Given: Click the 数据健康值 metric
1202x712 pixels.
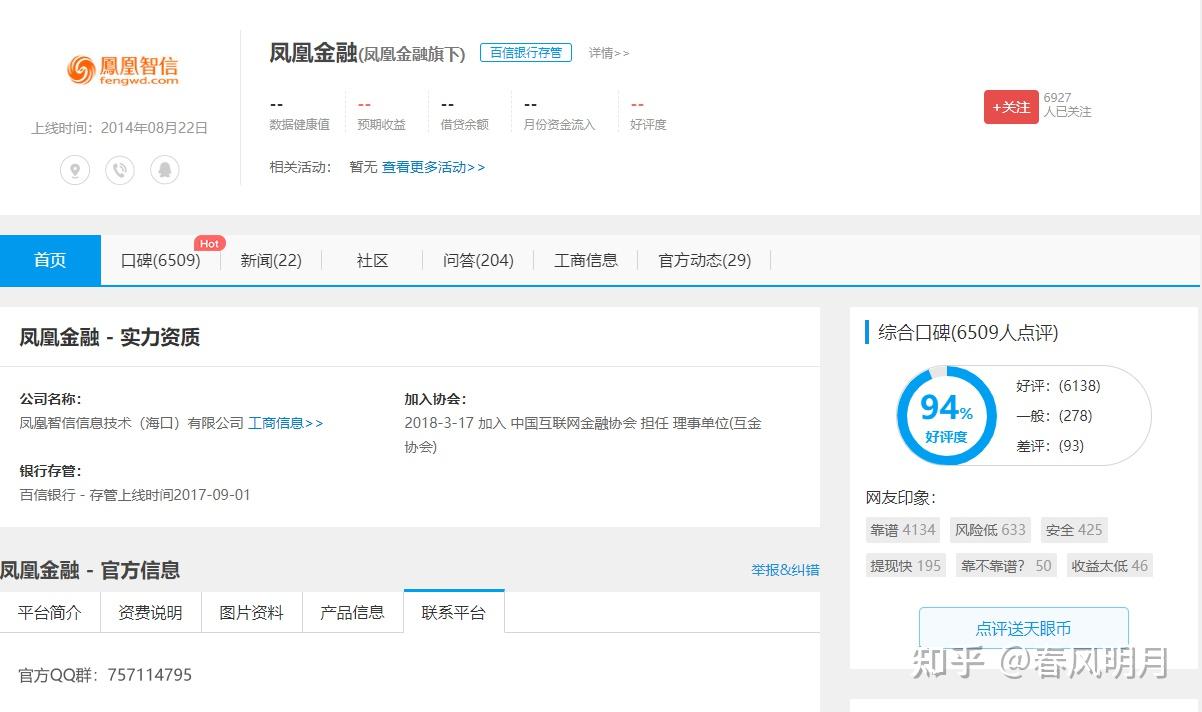Looking at the screenshot, I should 299,115.
